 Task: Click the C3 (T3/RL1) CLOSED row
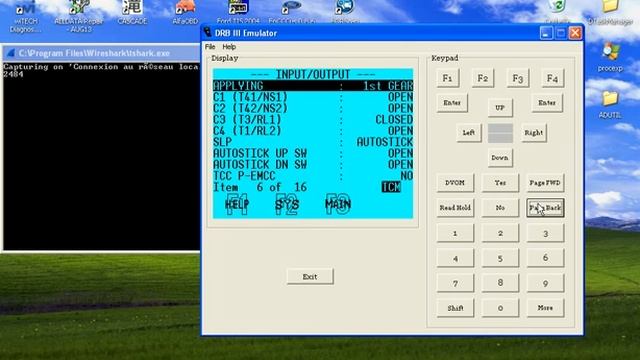point(313,120)
